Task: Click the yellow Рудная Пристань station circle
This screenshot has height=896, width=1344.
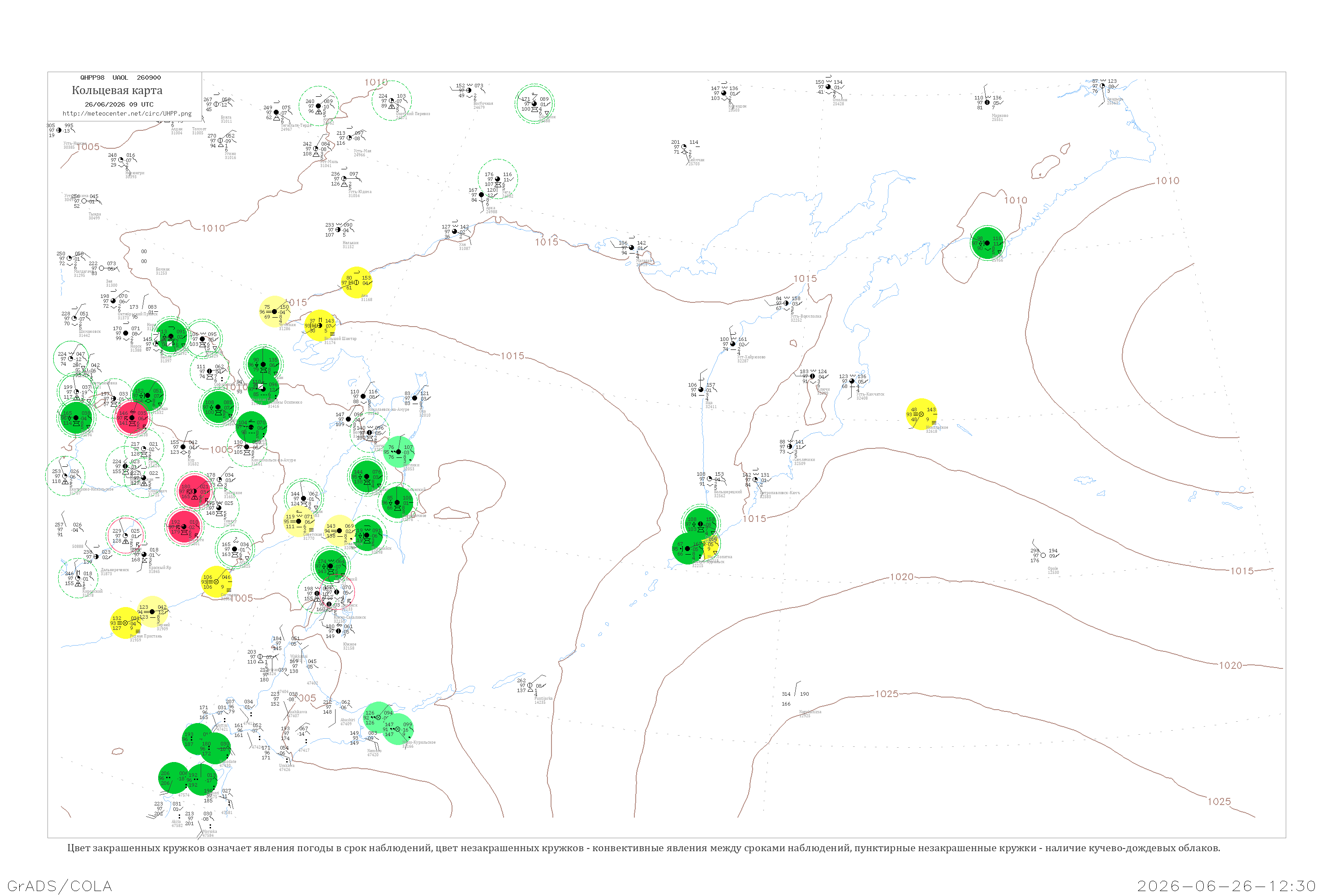Action: pos(126,623)
